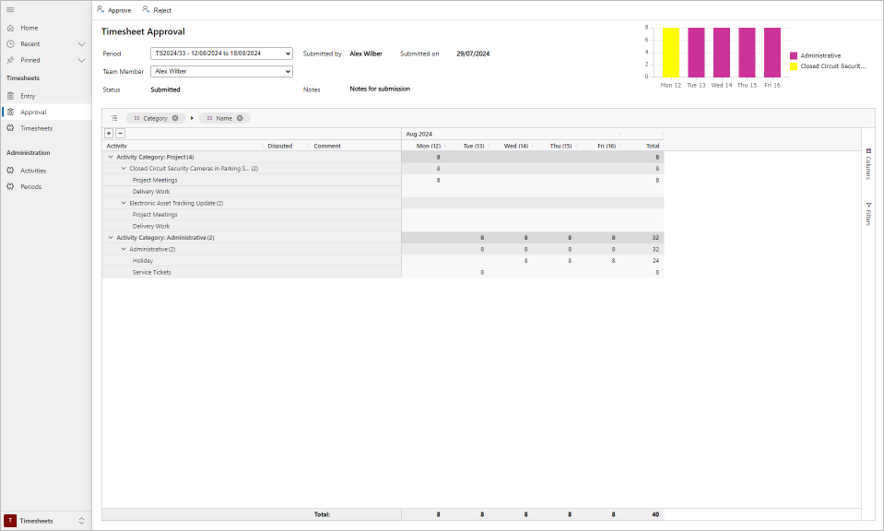Viewport: 884px width, 531px height.
Task: Click the magenta Fri 16 chart bar
Action: [772, 52]
